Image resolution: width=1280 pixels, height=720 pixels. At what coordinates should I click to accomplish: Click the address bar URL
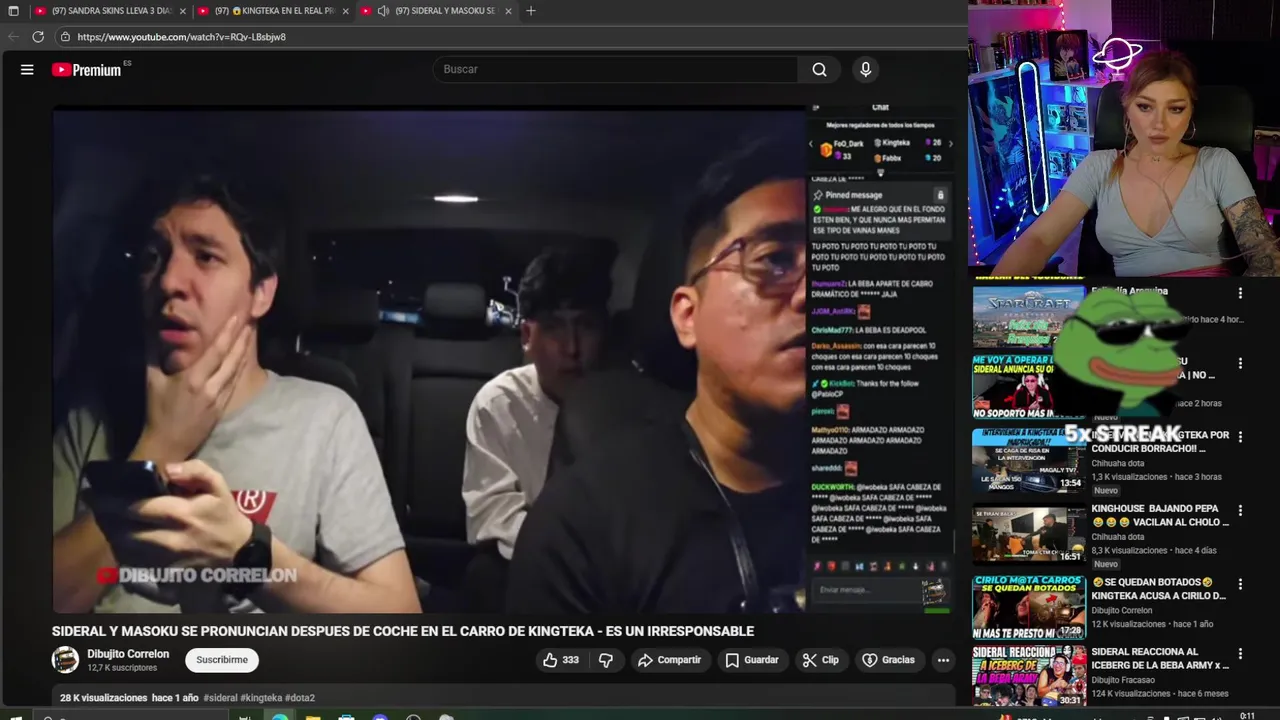[x=181, y=37]
